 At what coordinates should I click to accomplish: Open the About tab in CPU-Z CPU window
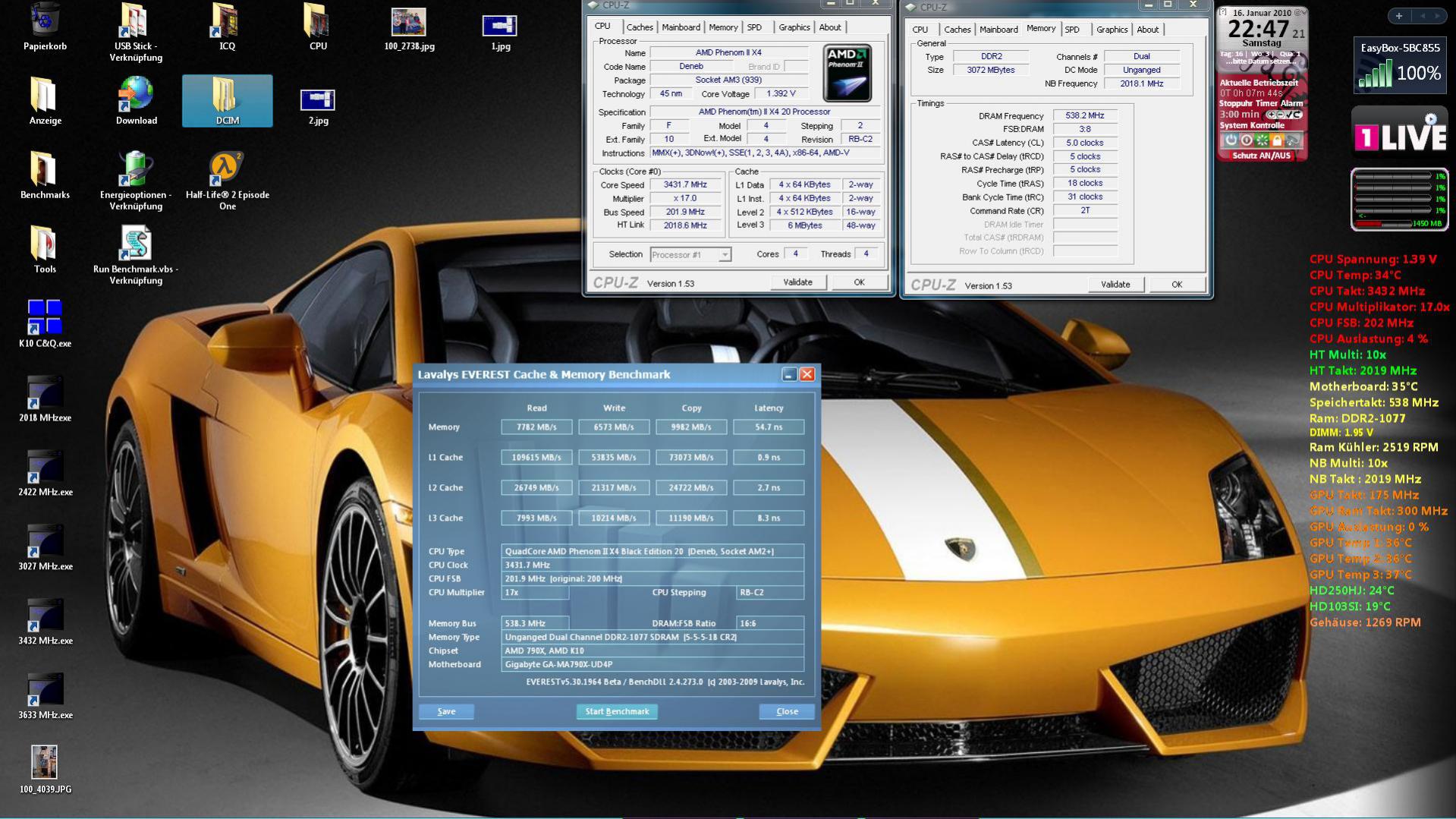(830, 27)
